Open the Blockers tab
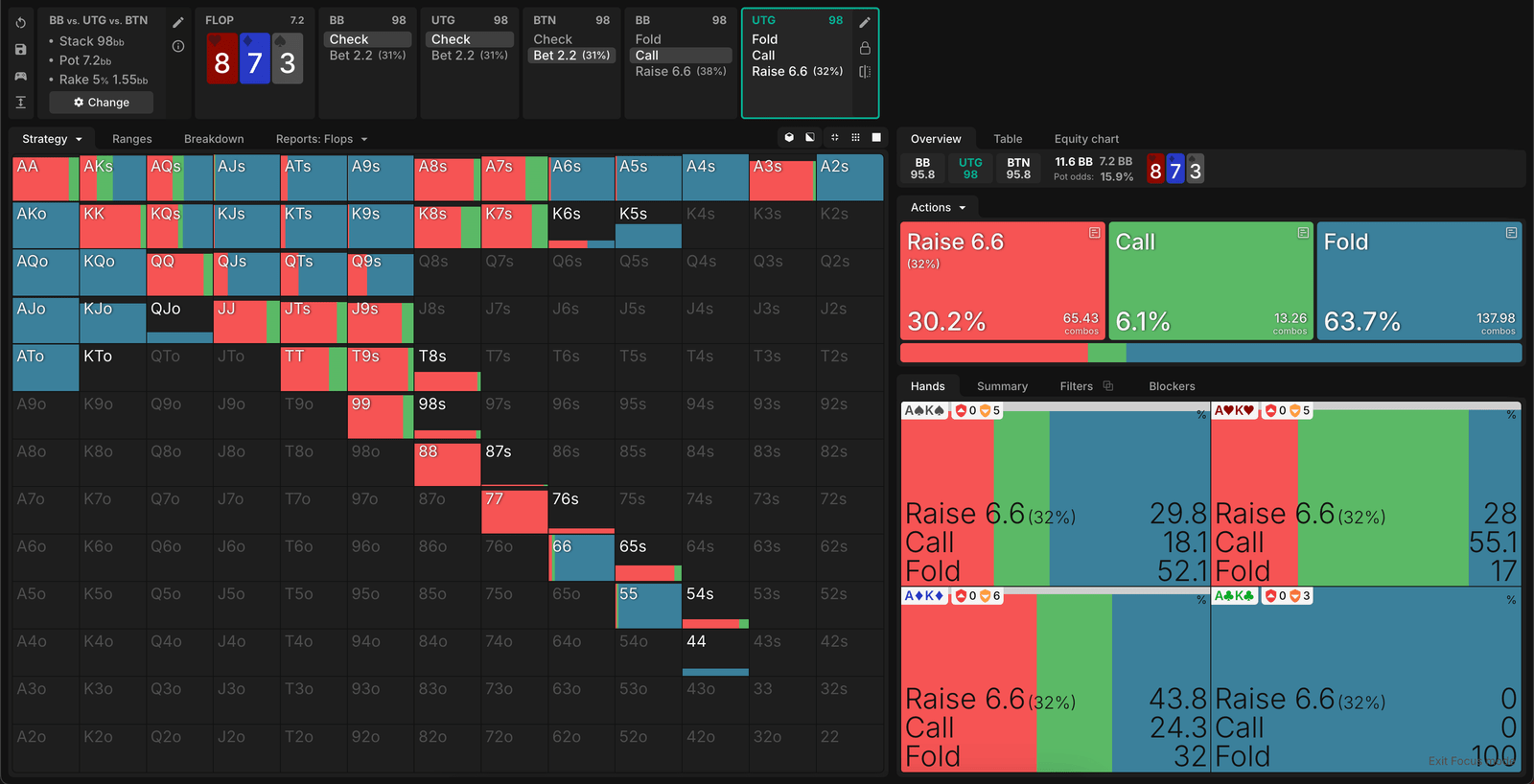 (1172, 386)
